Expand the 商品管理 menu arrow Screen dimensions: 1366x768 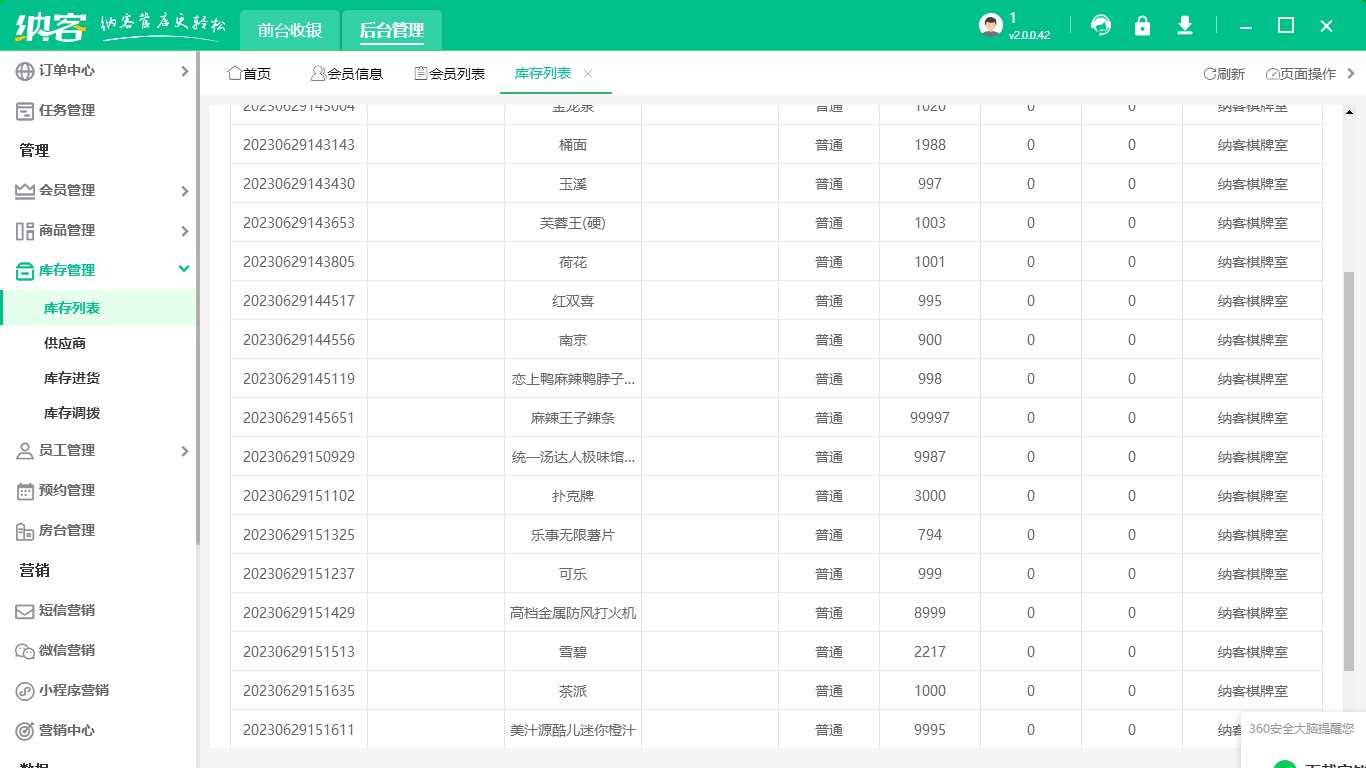coord(184,231)
